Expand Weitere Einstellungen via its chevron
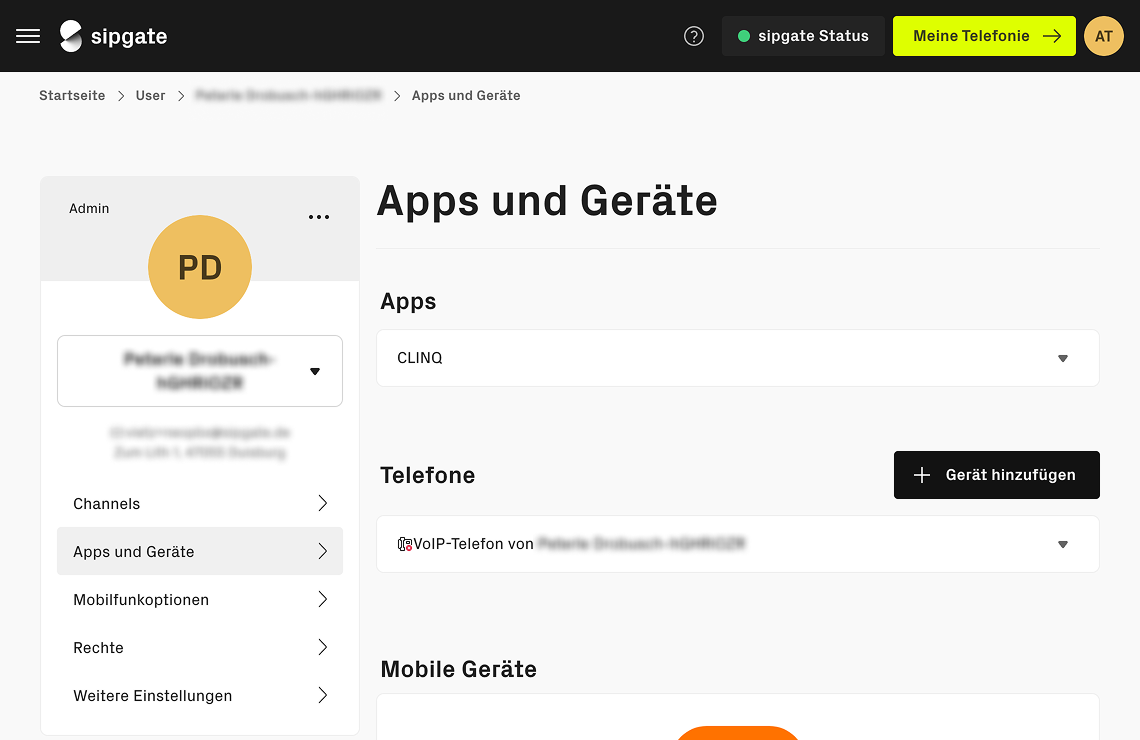The width and height of the screenshot is (1140, 740). (323, 695)
